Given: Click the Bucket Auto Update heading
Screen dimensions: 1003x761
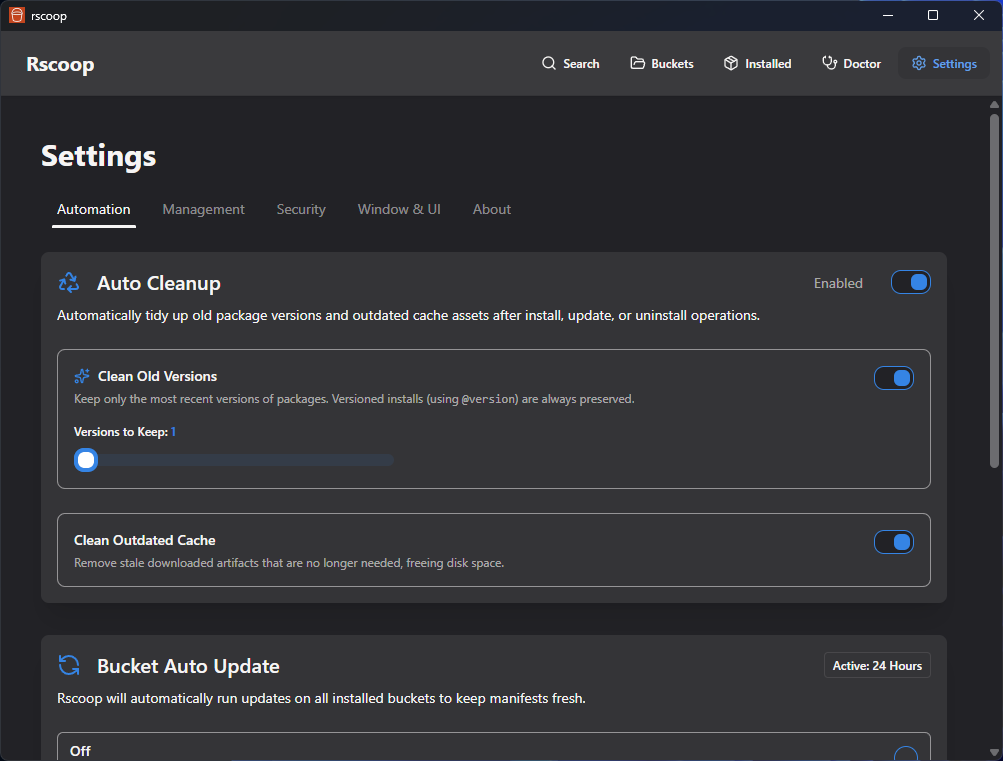Looking at the screenshot, I should [x=188, y=666].
